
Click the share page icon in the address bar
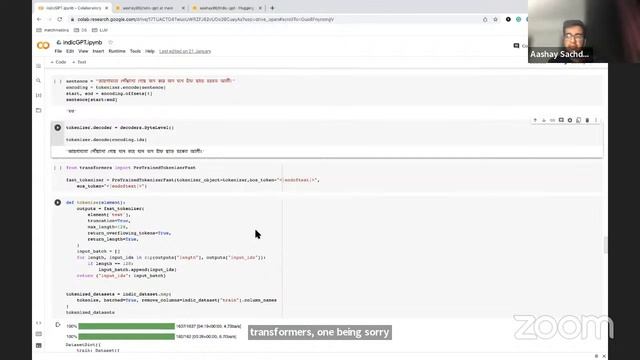[485, 19]
